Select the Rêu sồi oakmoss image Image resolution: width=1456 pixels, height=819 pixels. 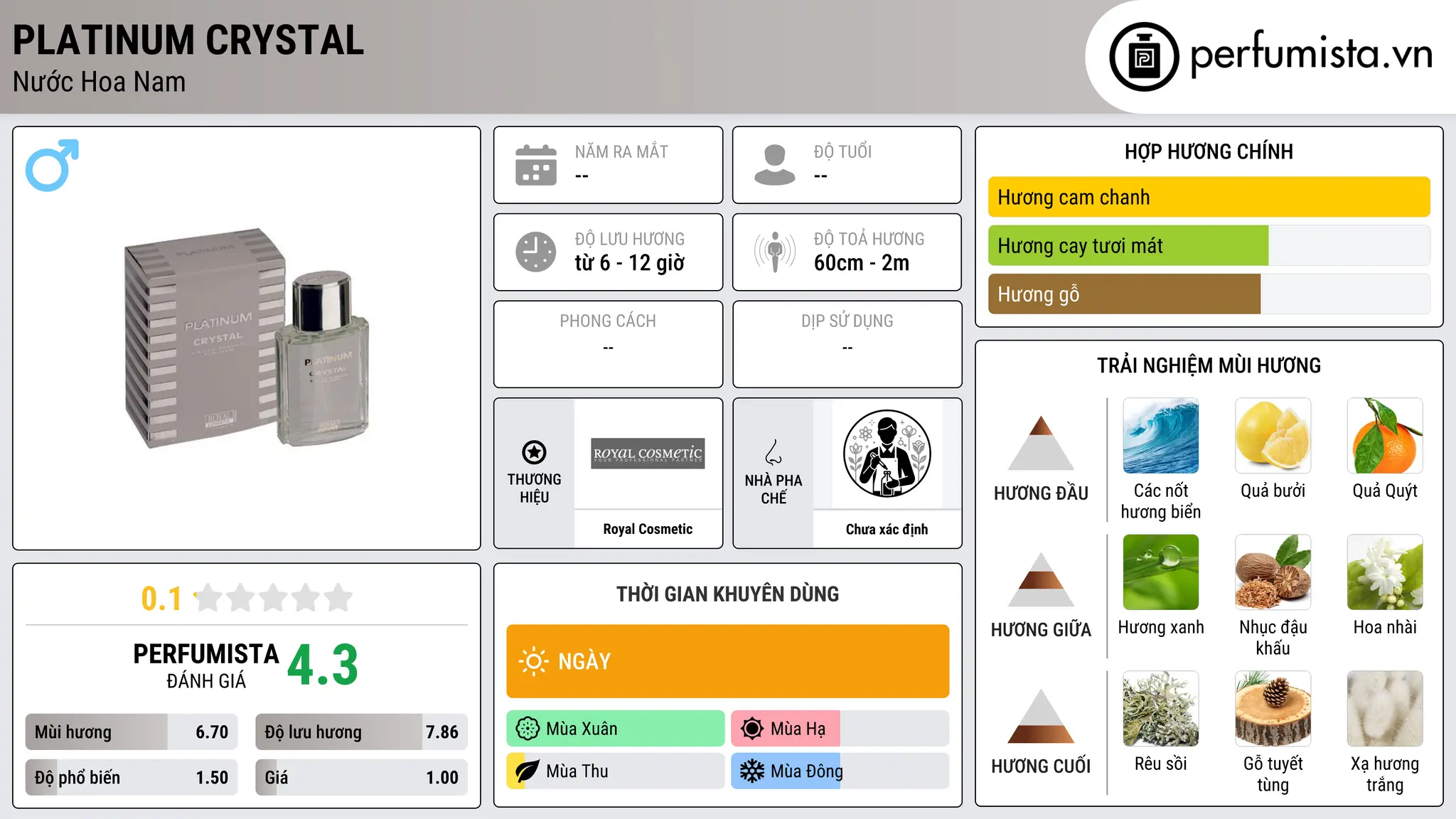click(x=1161, y=709)
